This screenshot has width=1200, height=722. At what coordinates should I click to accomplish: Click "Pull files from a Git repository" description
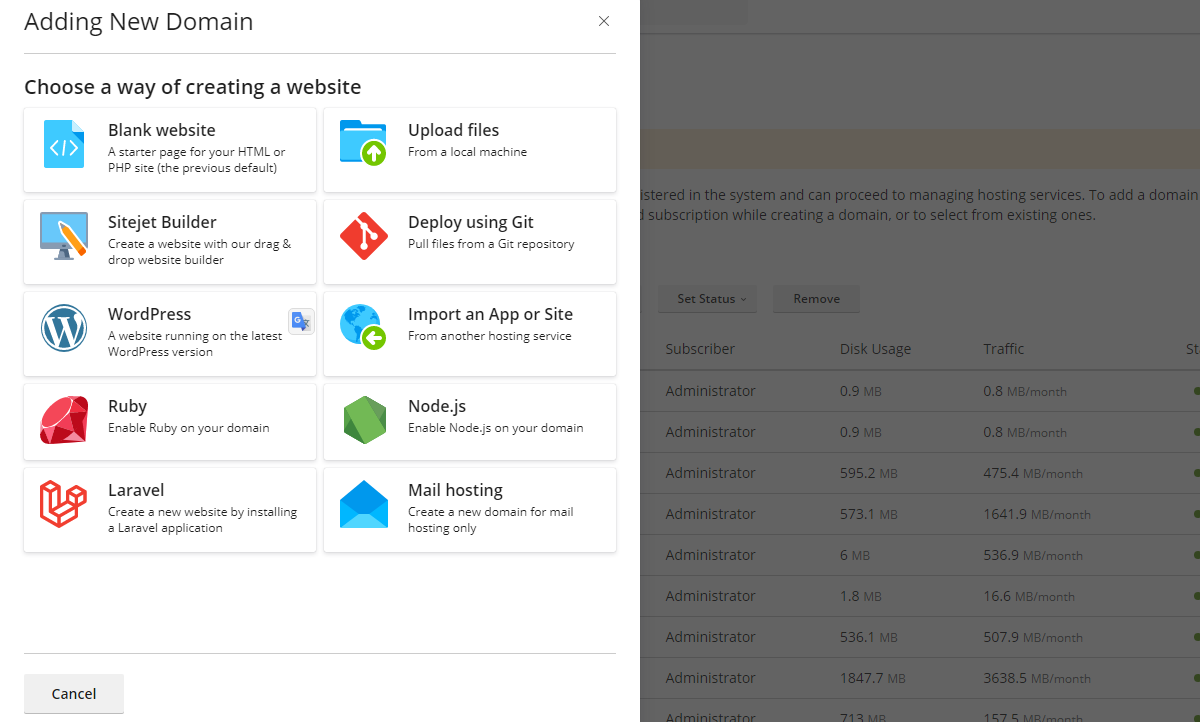click(491, 244)
